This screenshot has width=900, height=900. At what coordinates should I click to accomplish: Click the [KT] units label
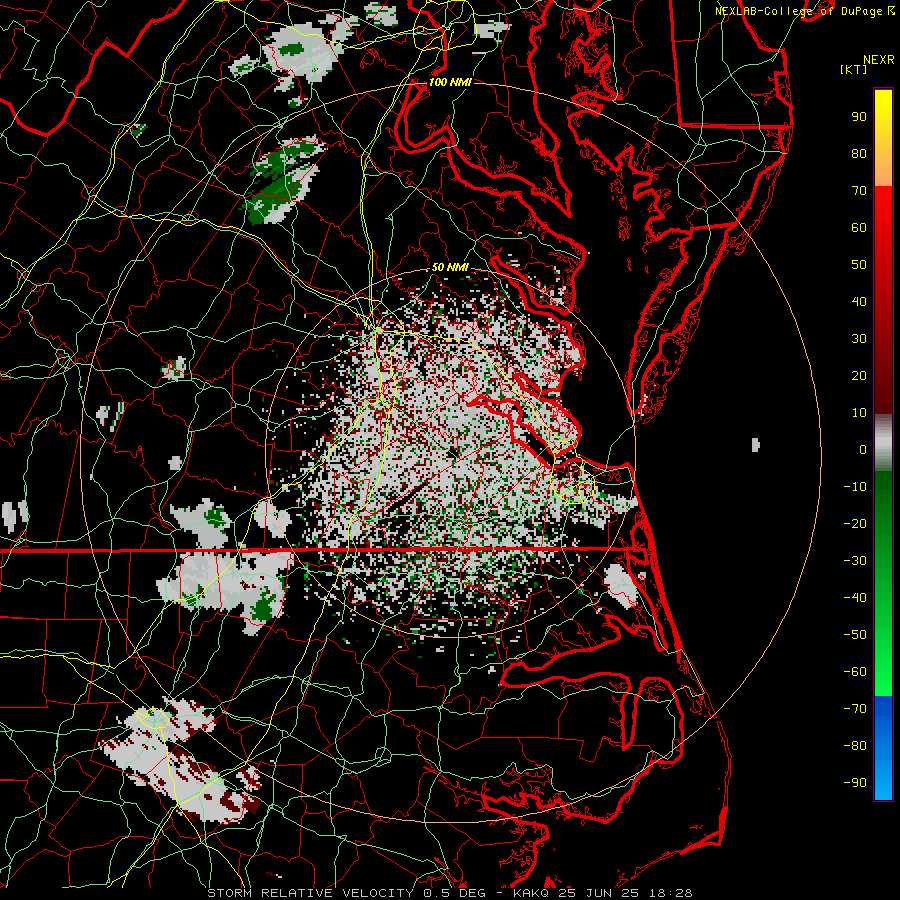coord(853,69)
